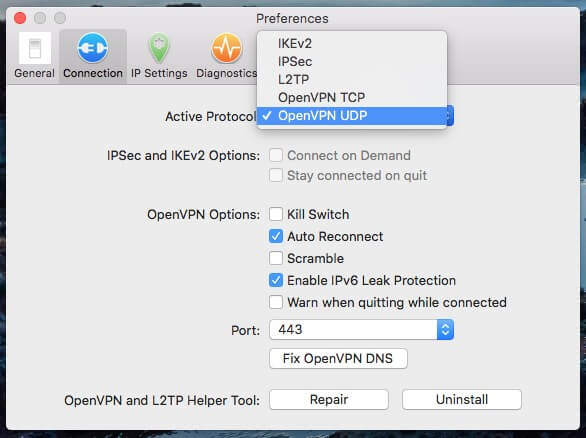Click the red close window button

(x=20, y=18)
